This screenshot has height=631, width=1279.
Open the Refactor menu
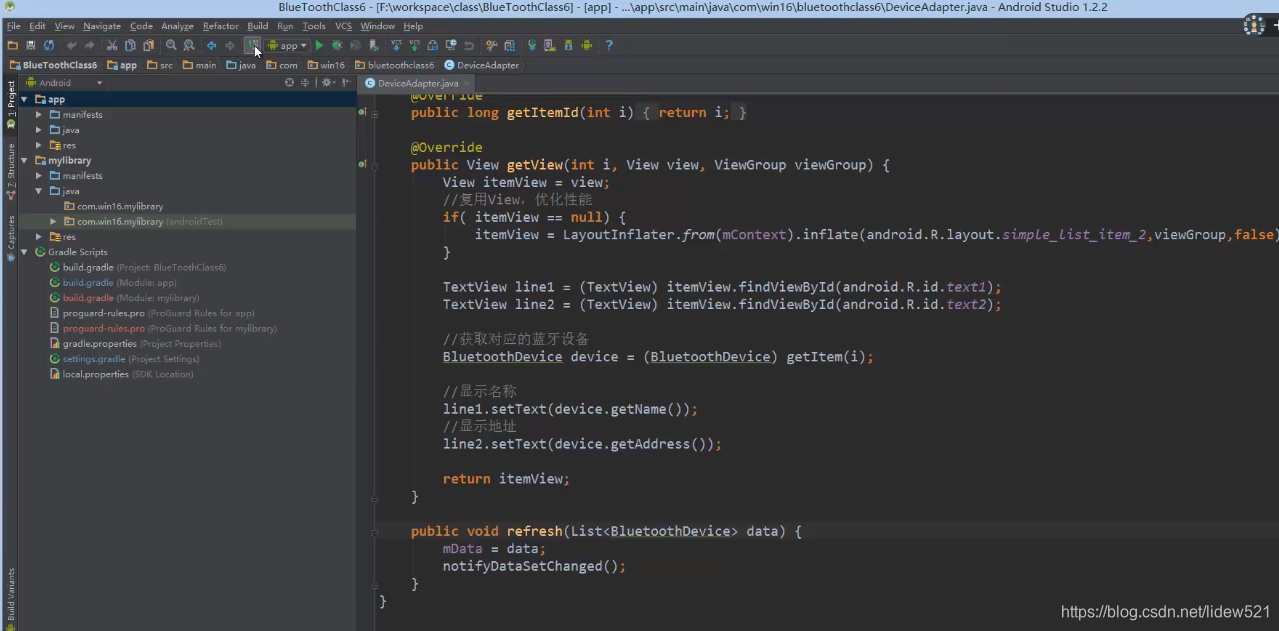click(x=221, y=26)
